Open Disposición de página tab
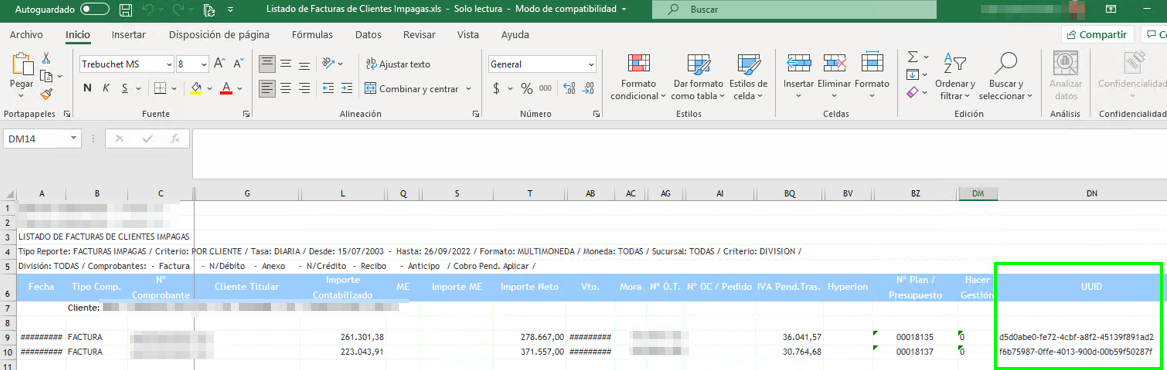 tap(219, 35)
